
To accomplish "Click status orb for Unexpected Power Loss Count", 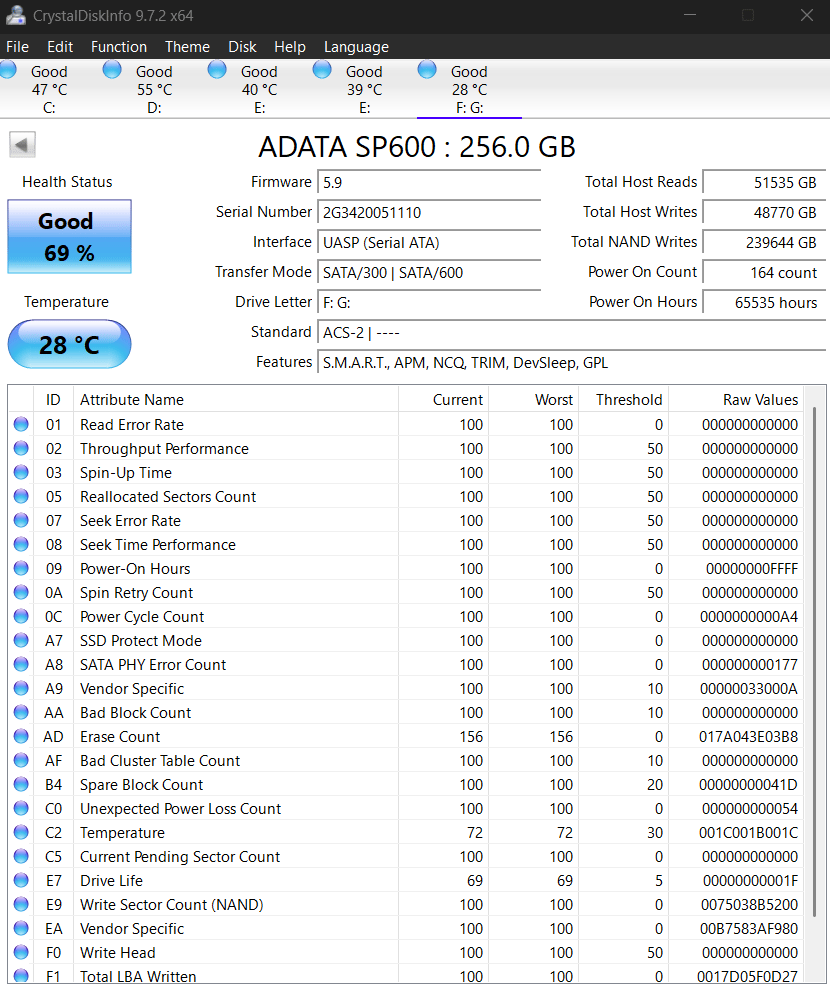I will point(21,808).
